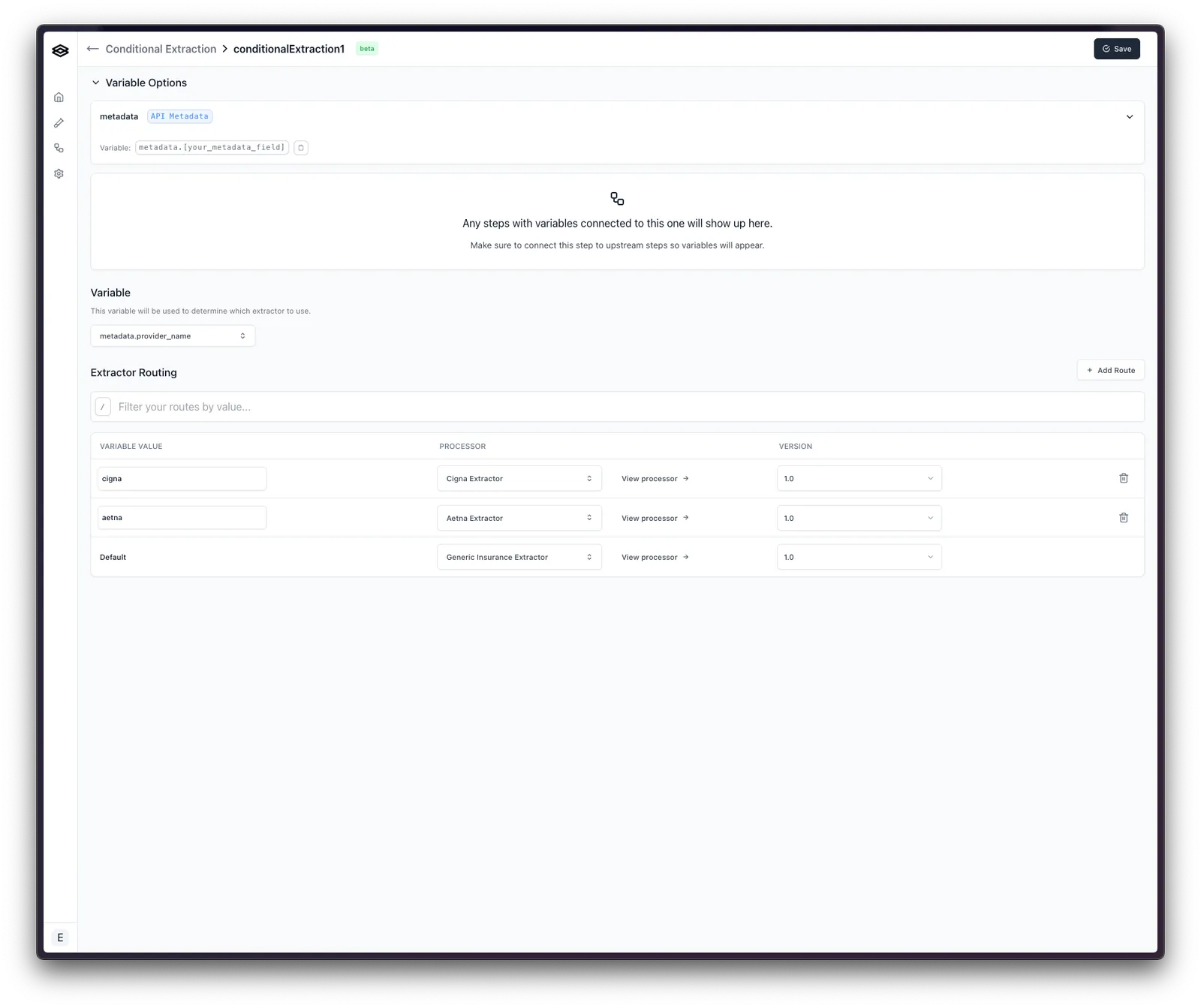Click the E user avatar
The height and width of the screenshot is (1008, 1201).
coord(60,937)
